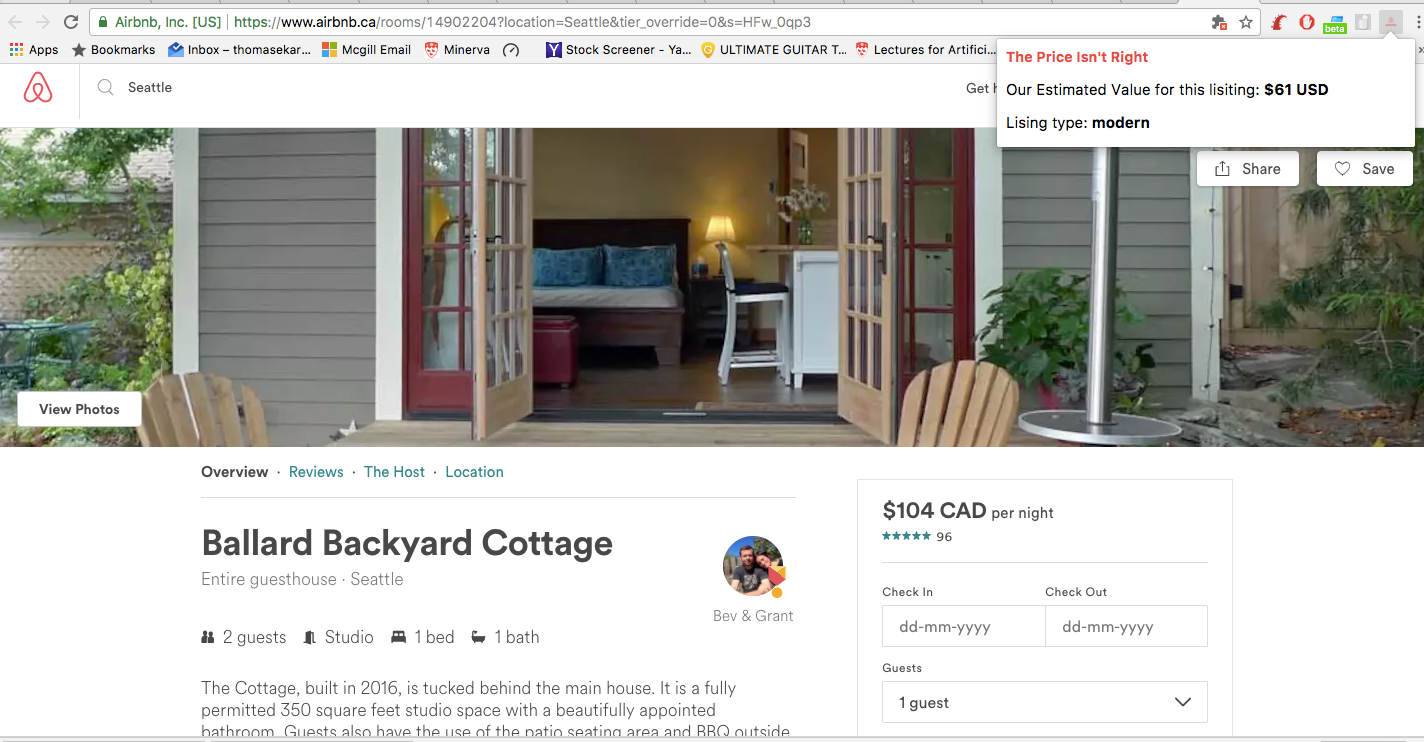Save this listing to wishlist
The image size is (1424, 742).
[x=1364, y=169]
